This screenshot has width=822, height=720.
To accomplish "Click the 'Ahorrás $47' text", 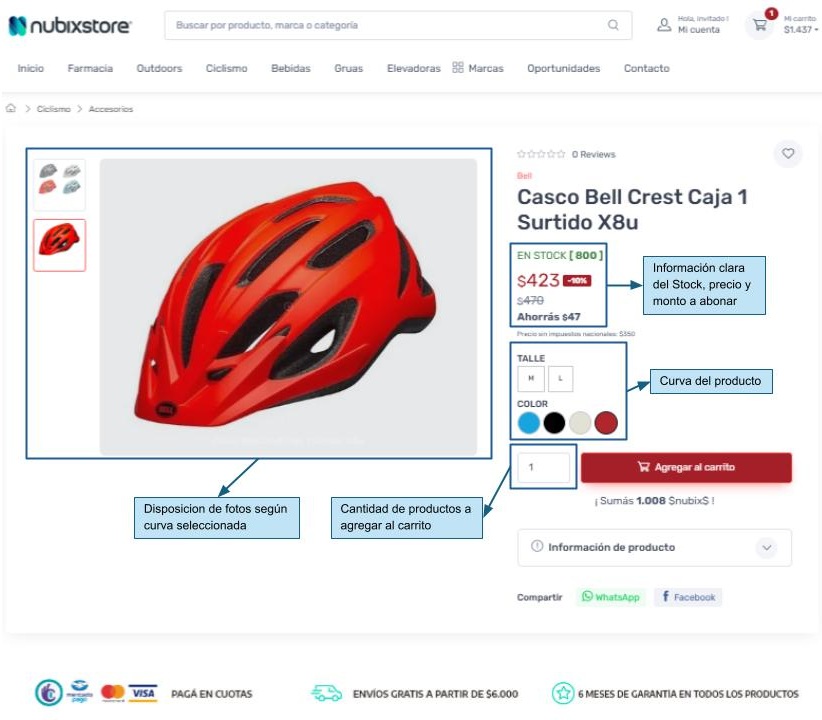I will pyautogui.click(x=548, y=317).
